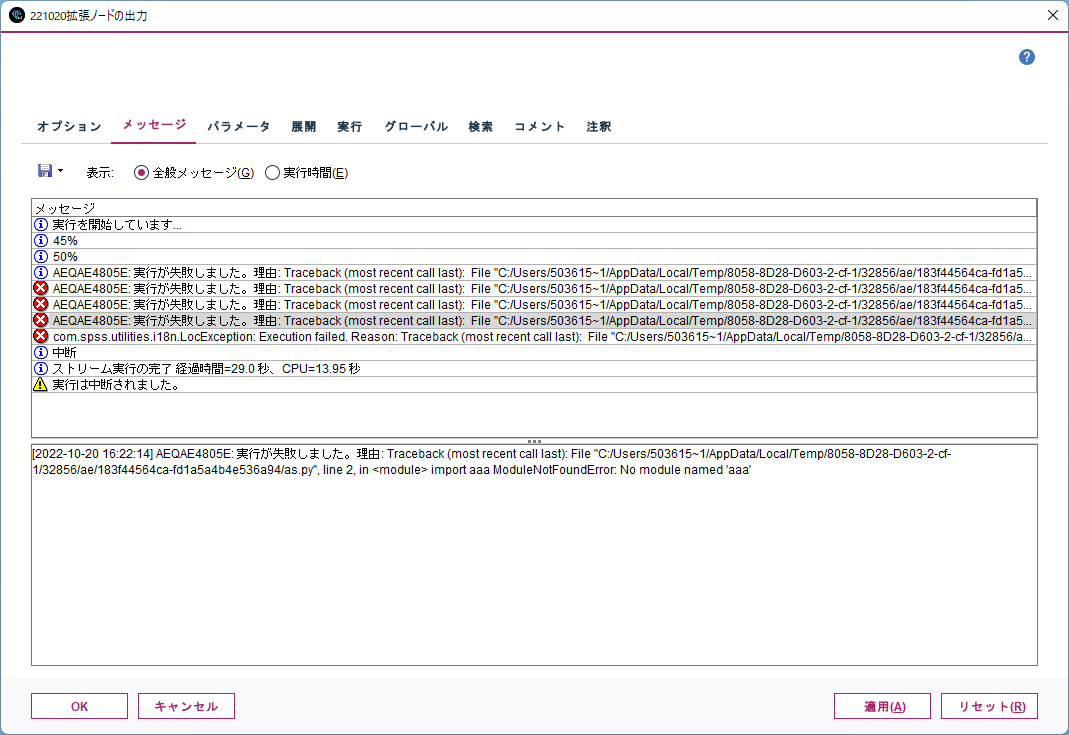Go to the 注釈 tab

pos(598,127)
